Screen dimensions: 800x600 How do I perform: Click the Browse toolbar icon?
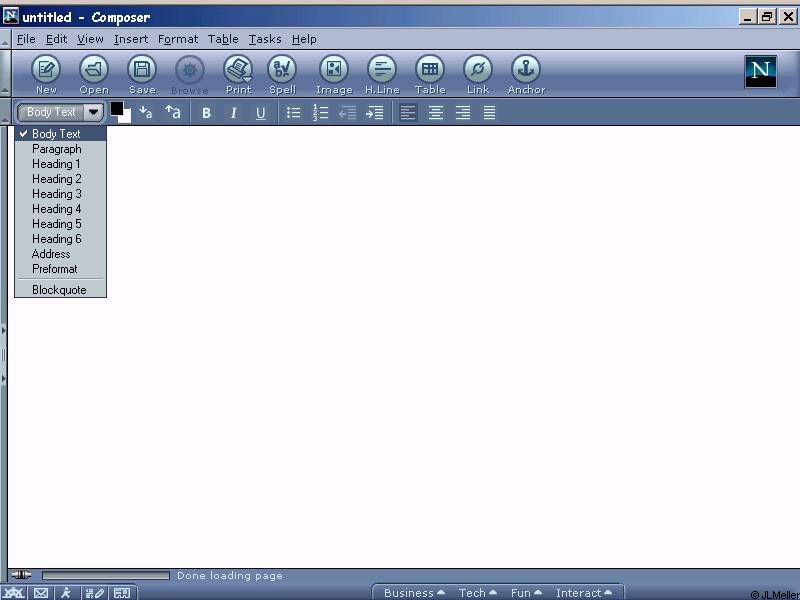190,74
